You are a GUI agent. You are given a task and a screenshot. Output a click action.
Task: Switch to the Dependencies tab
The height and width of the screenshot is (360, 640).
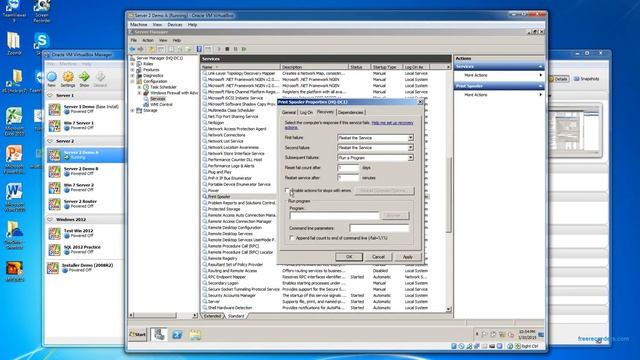351,112
